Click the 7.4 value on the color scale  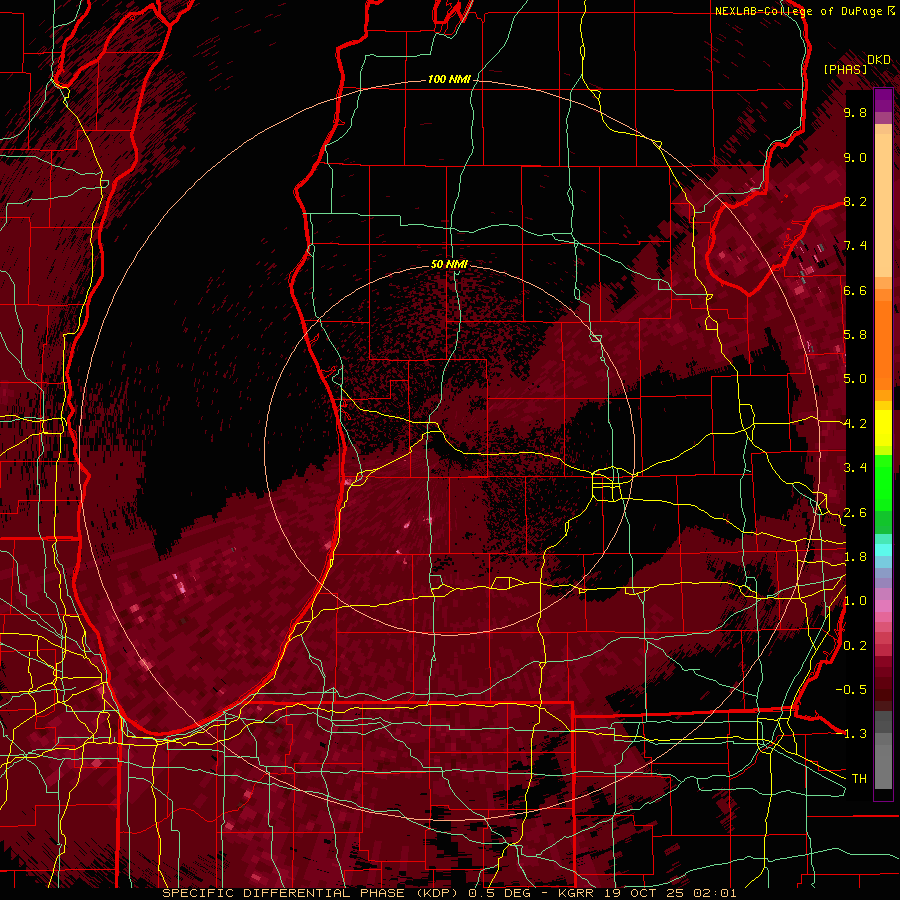855,246
